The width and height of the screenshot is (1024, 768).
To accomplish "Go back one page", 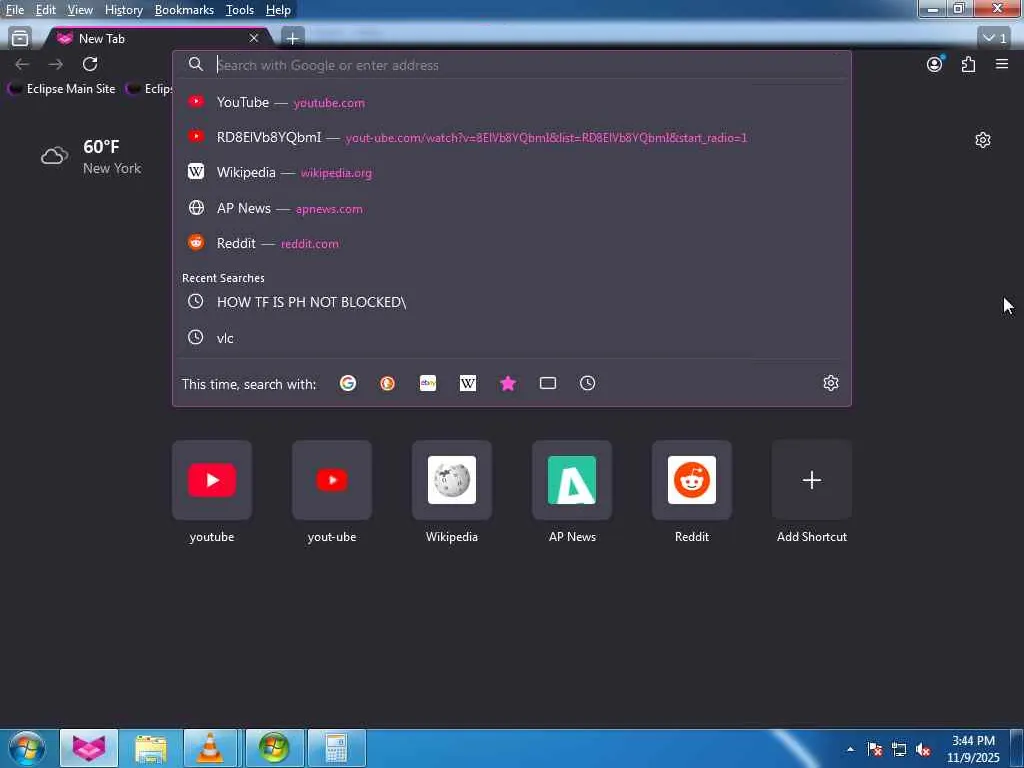I will pyautogui.click(x=22, y=64).
